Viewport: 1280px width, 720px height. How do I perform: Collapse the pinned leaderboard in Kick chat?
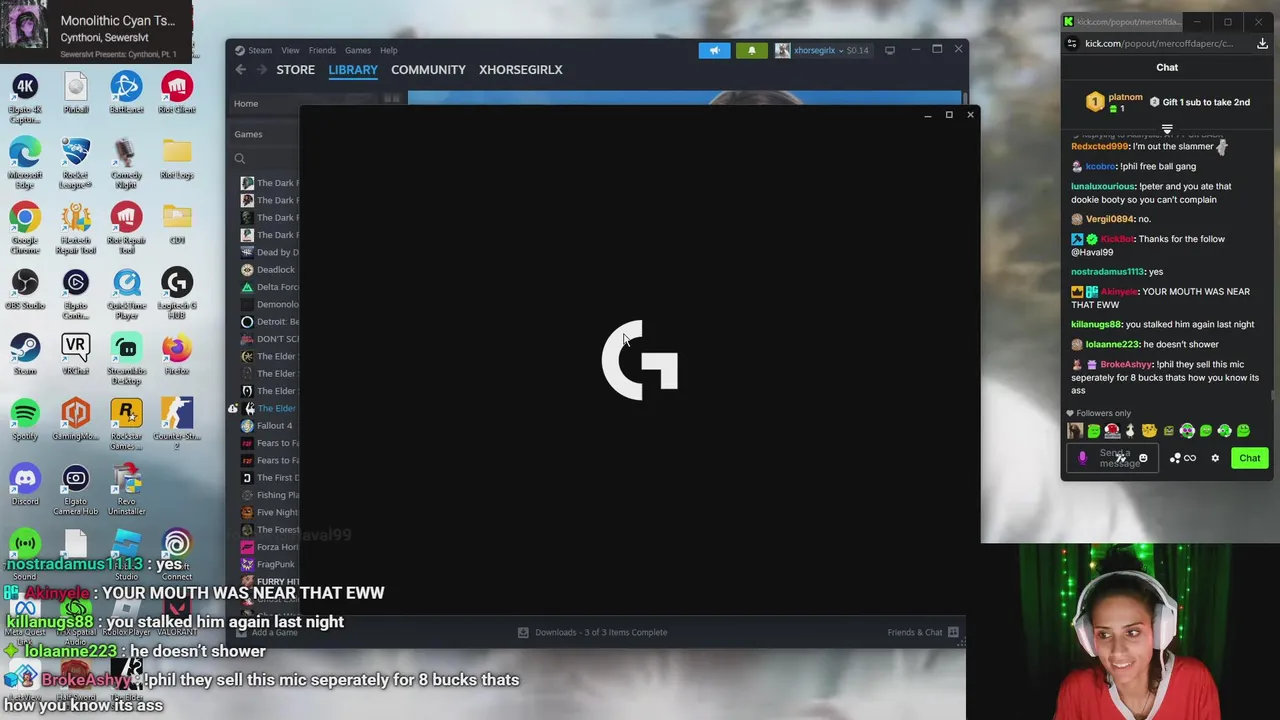[x=1167, y=130]
